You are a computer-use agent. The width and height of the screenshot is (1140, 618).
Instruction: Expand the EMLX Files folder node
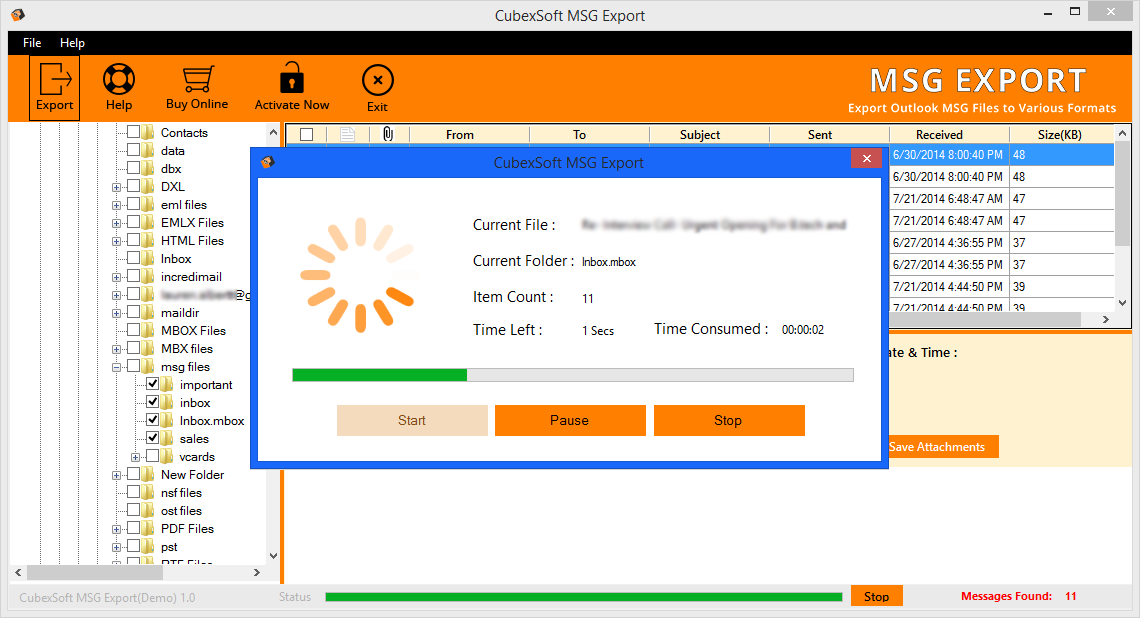(116, 224)
